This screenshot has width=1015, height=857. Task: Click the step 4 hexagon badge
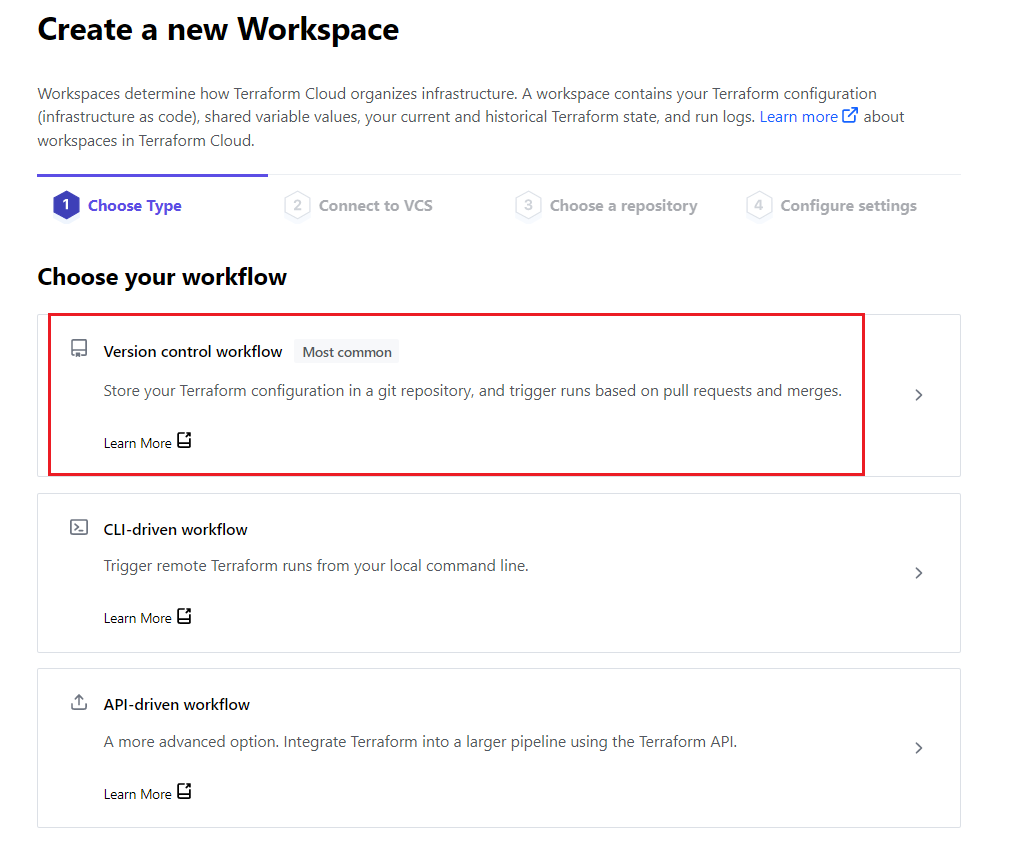pos(759,205)
